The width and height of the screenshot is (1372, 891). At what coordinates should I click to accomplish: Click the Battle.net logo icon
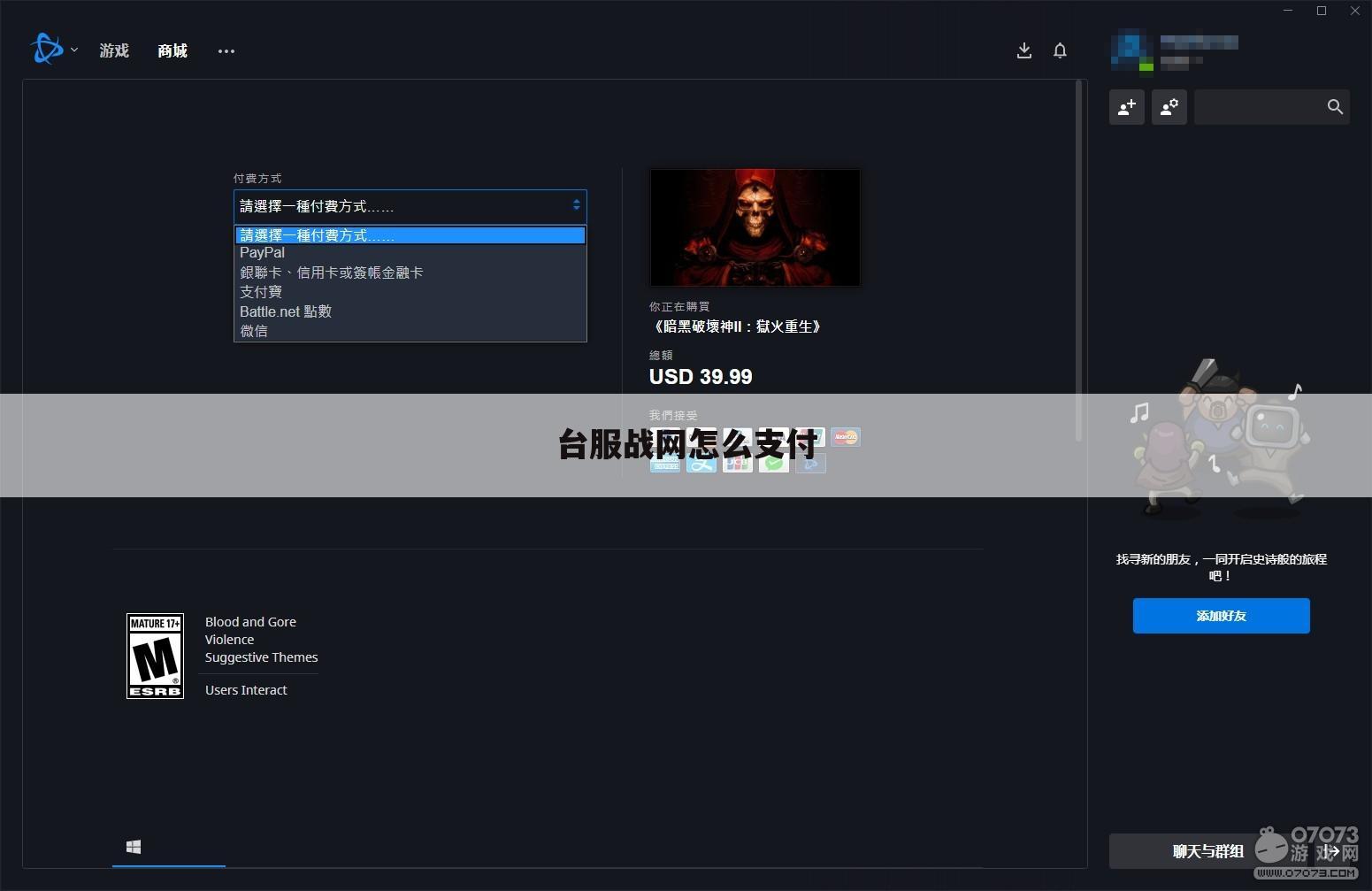coord(46,50)
